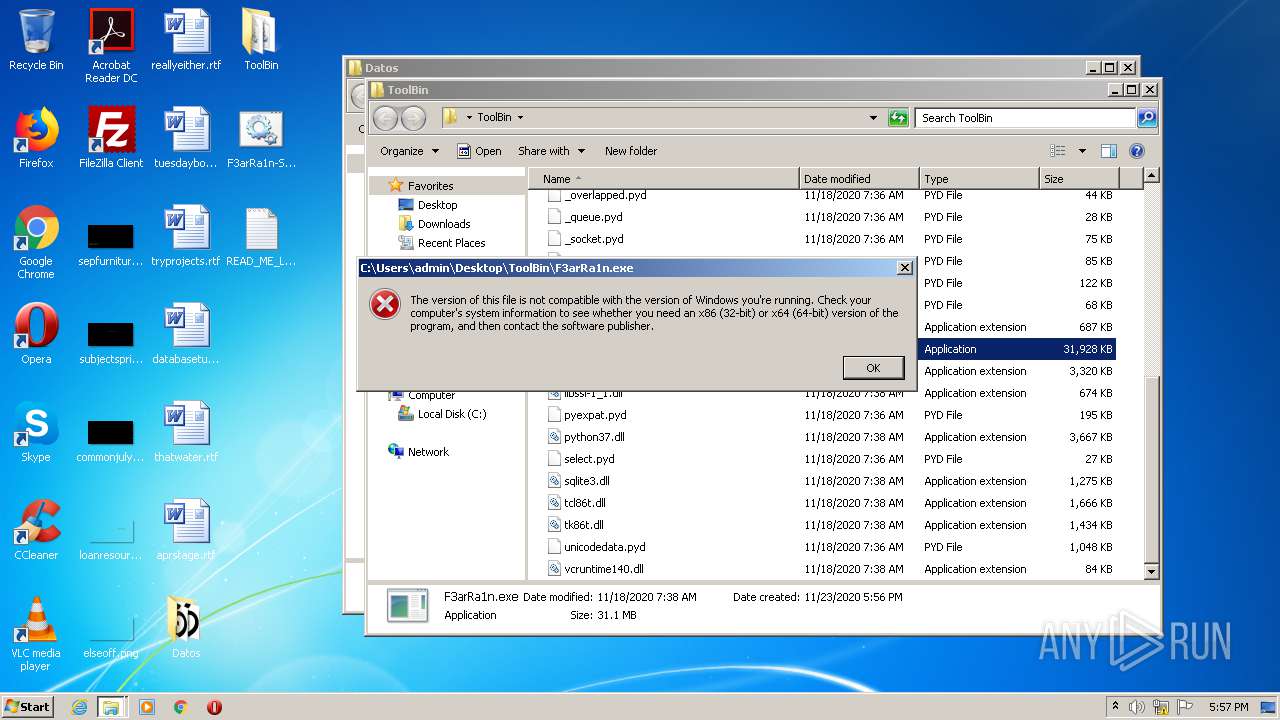Launch Skype from the desktop
Screen dimensions: 1280x720
click(x=36, y=432)
